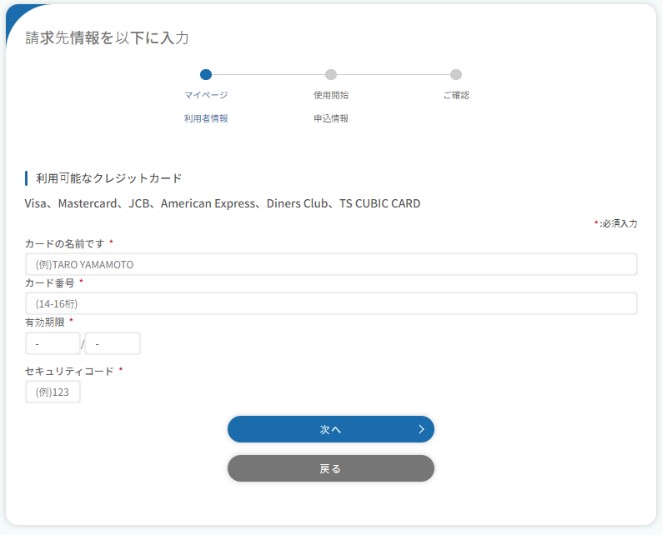Click the セキュリティコード field label
Viewport: 662px width, 535px height.
[x=69, y=370]
